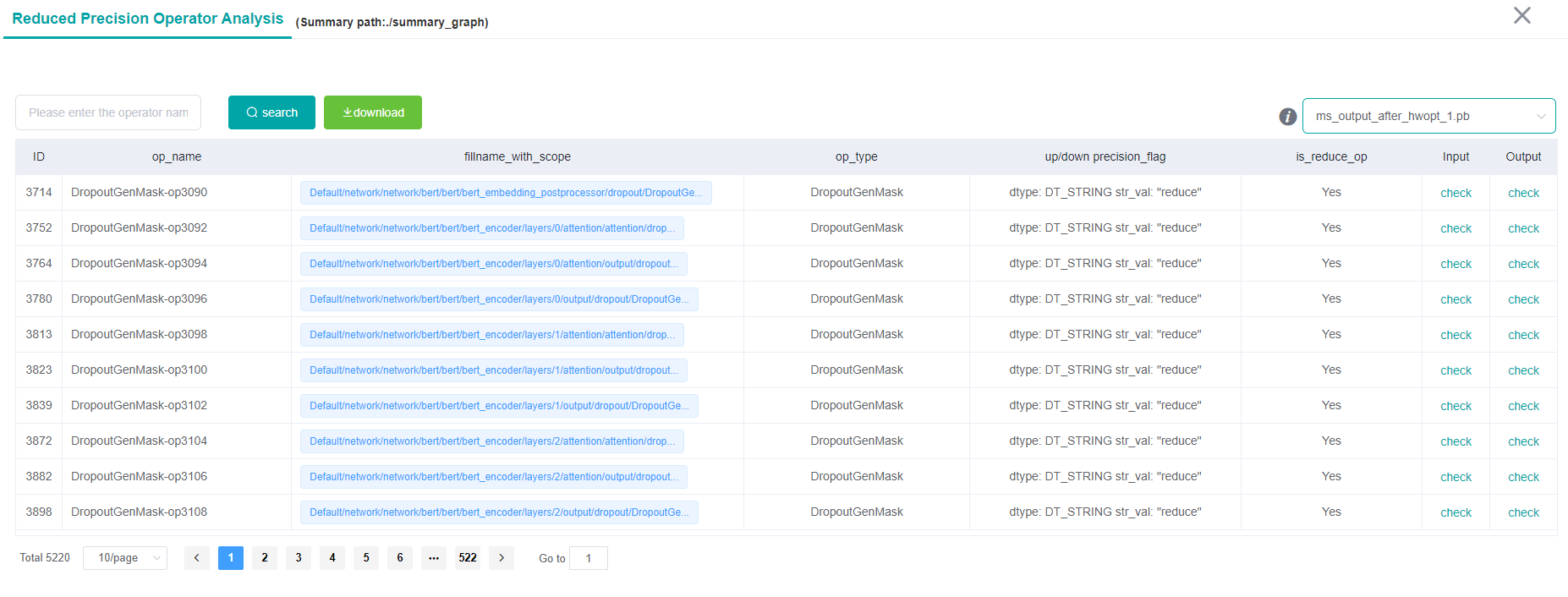Check Output for DropoutGenMask-op3096
This screenshot has width=1568, height=597.
point(1523,299)
